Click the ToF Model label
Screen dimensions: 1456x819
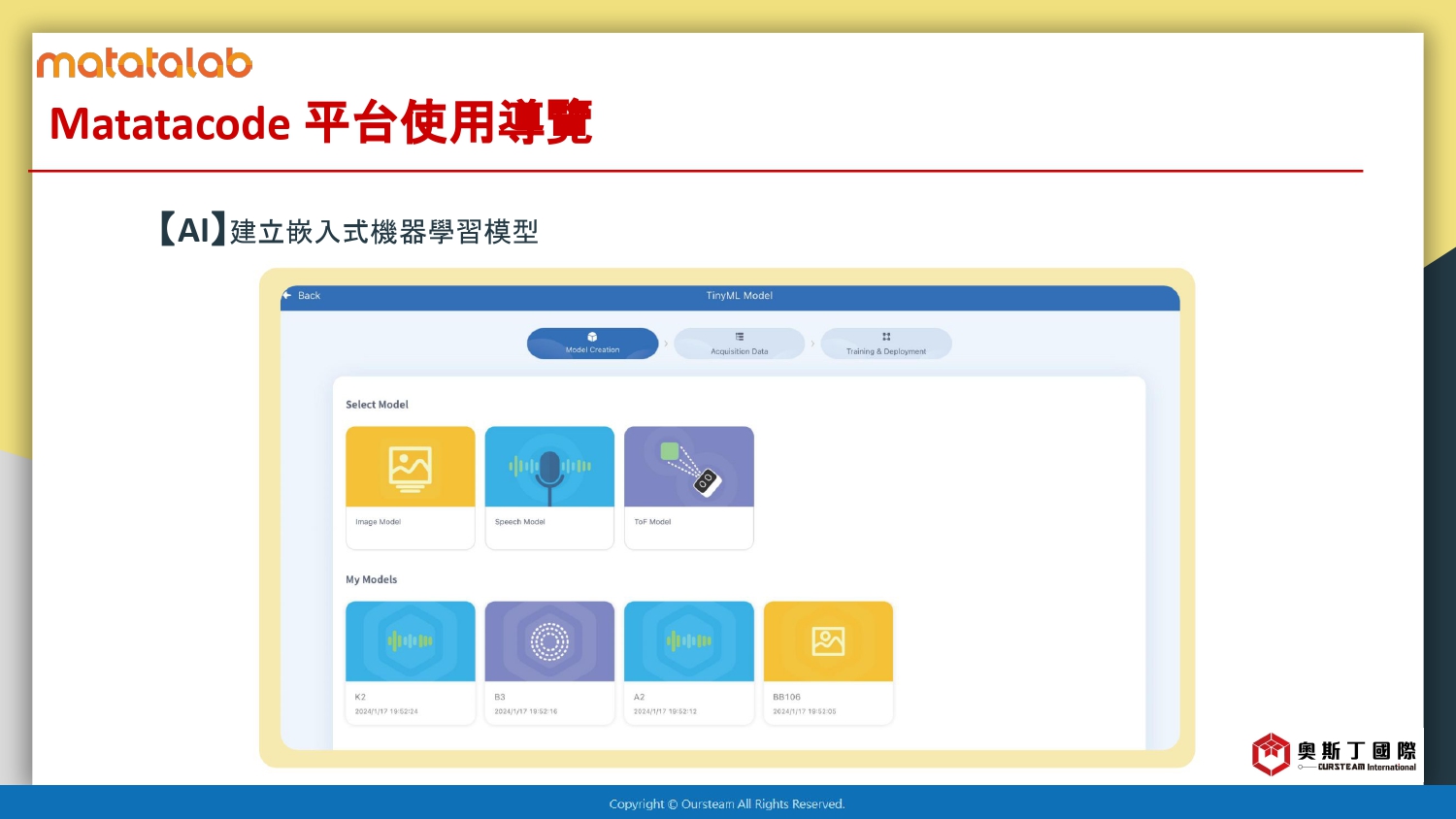point(652,522)
